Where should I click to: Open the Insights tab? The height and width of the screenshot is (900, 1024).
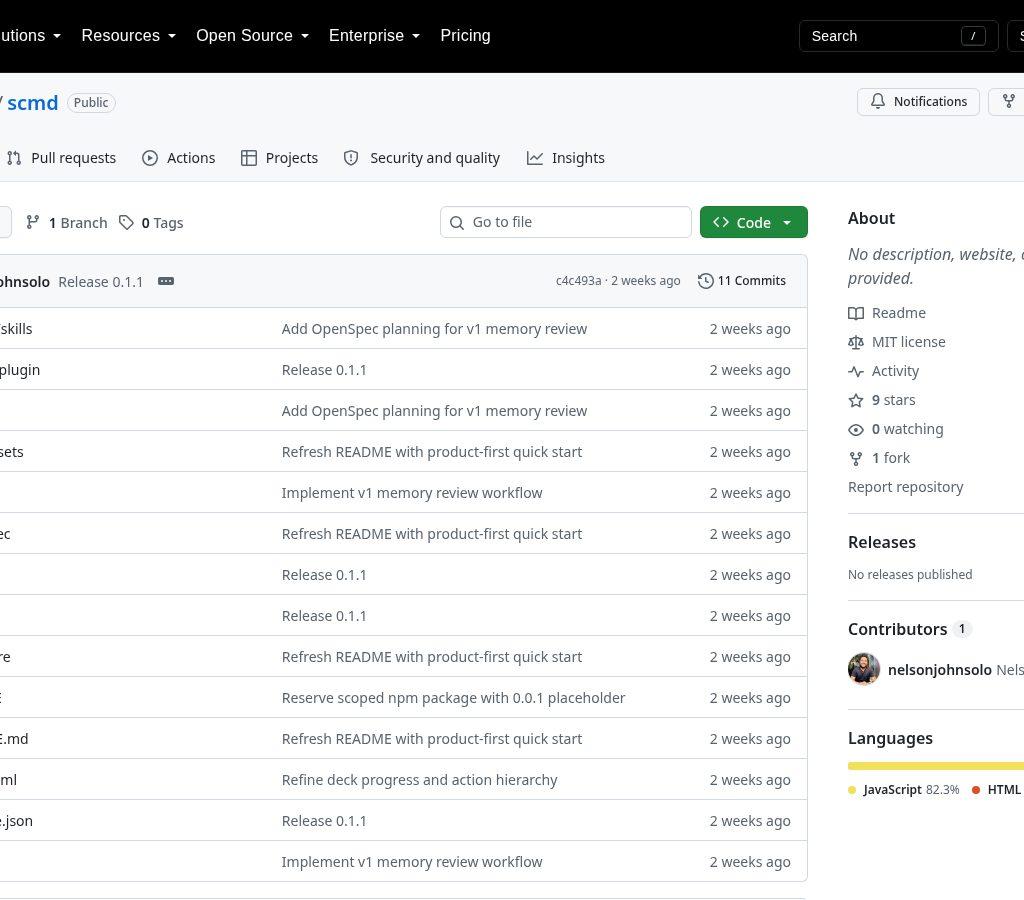click(566, 158)
